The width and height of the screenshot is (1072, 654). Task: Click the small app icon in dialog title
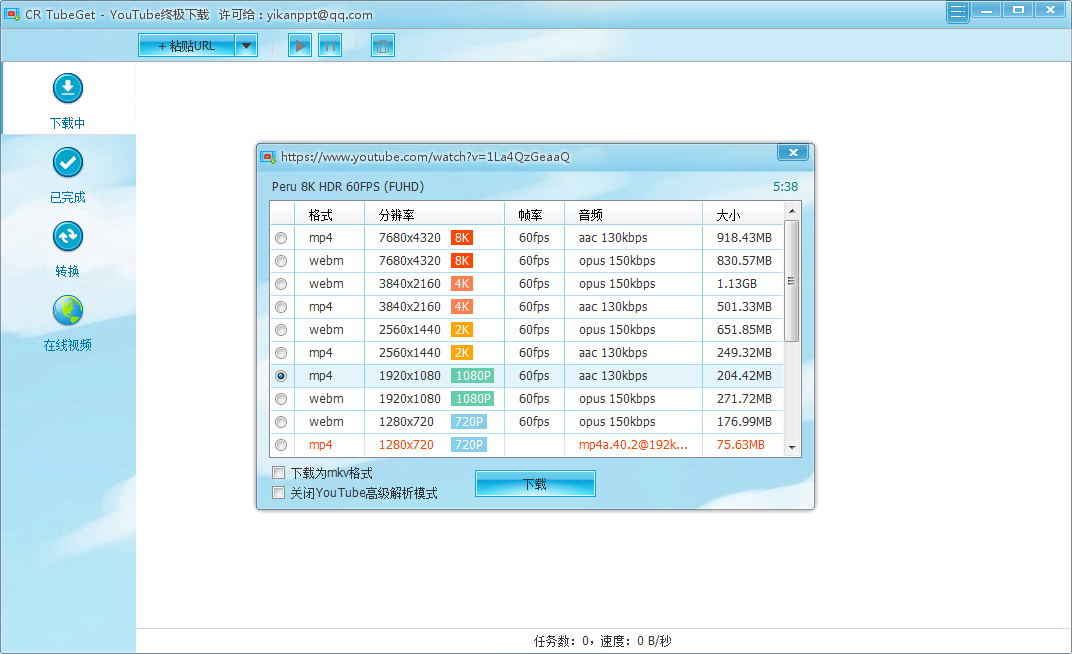[x=268, y=157]
